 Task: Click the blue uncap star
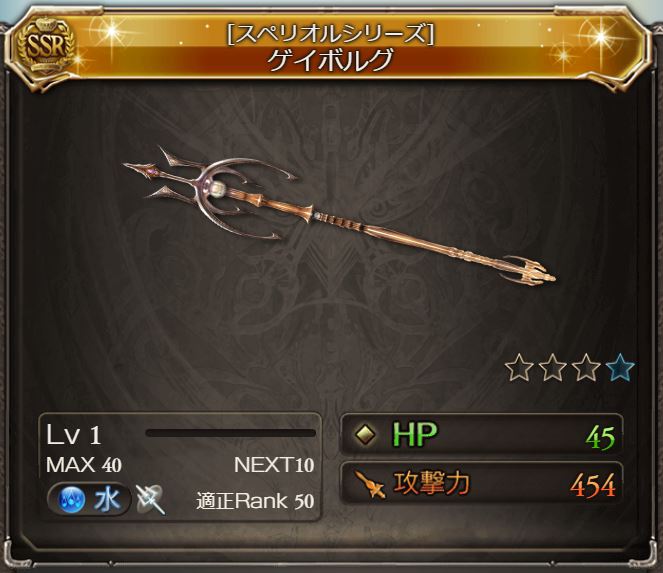pyautogui.click(x=620, y=367)
